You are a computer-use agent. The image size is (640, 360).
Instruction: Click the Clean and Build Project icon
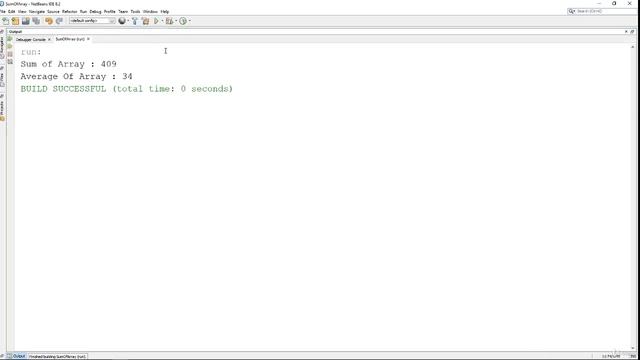coord(145,21)
